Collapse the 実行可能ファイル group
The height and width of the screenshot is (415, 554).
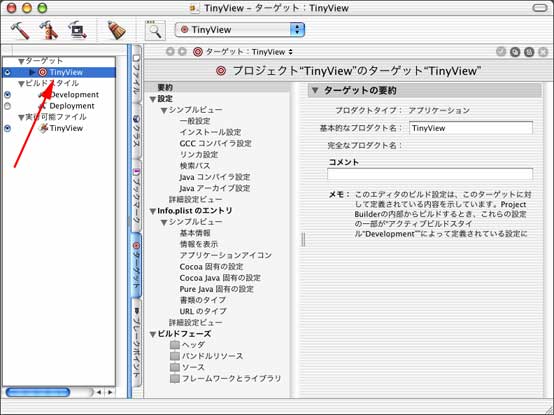click(x=21, y=117)
